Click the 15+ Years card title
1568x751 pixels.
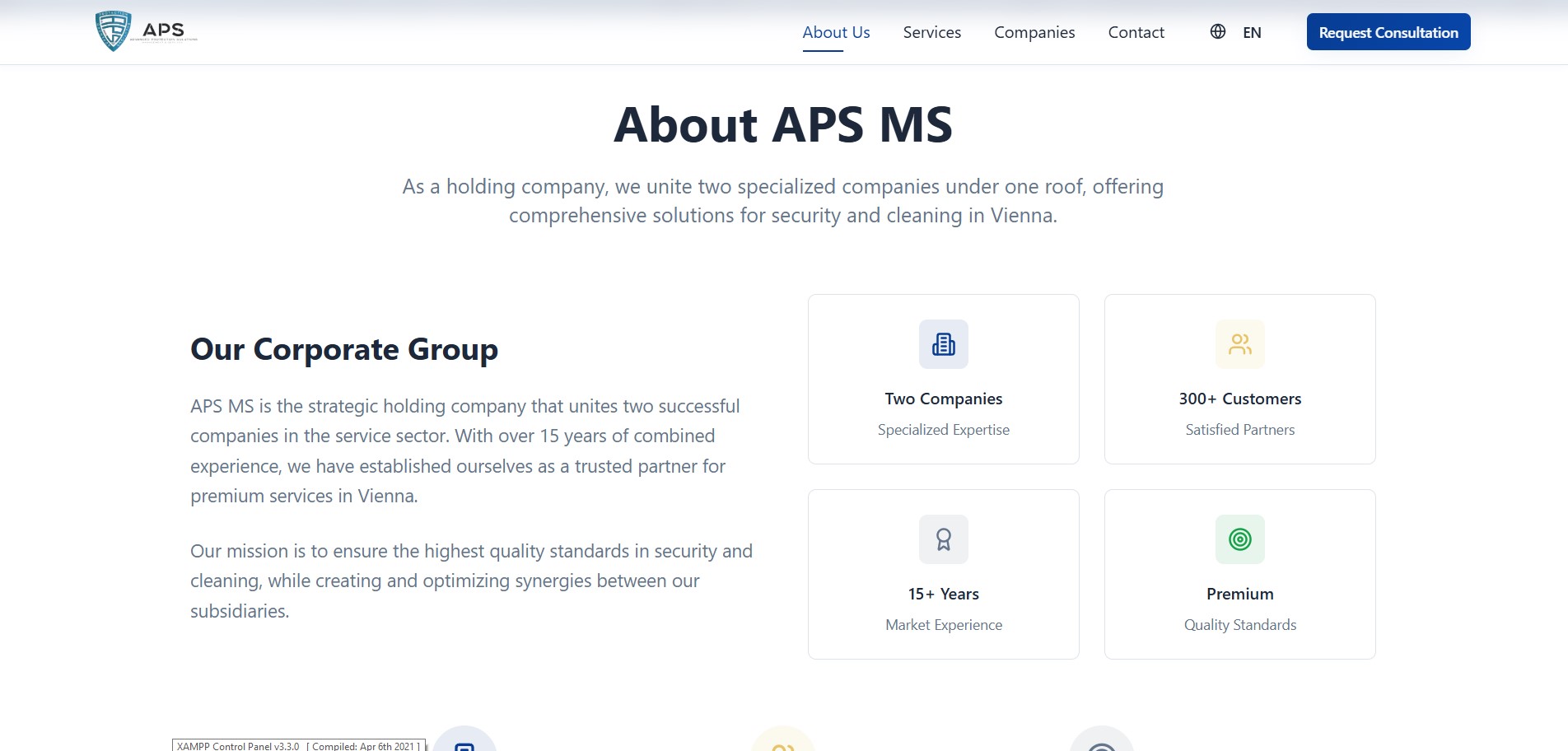944,594
